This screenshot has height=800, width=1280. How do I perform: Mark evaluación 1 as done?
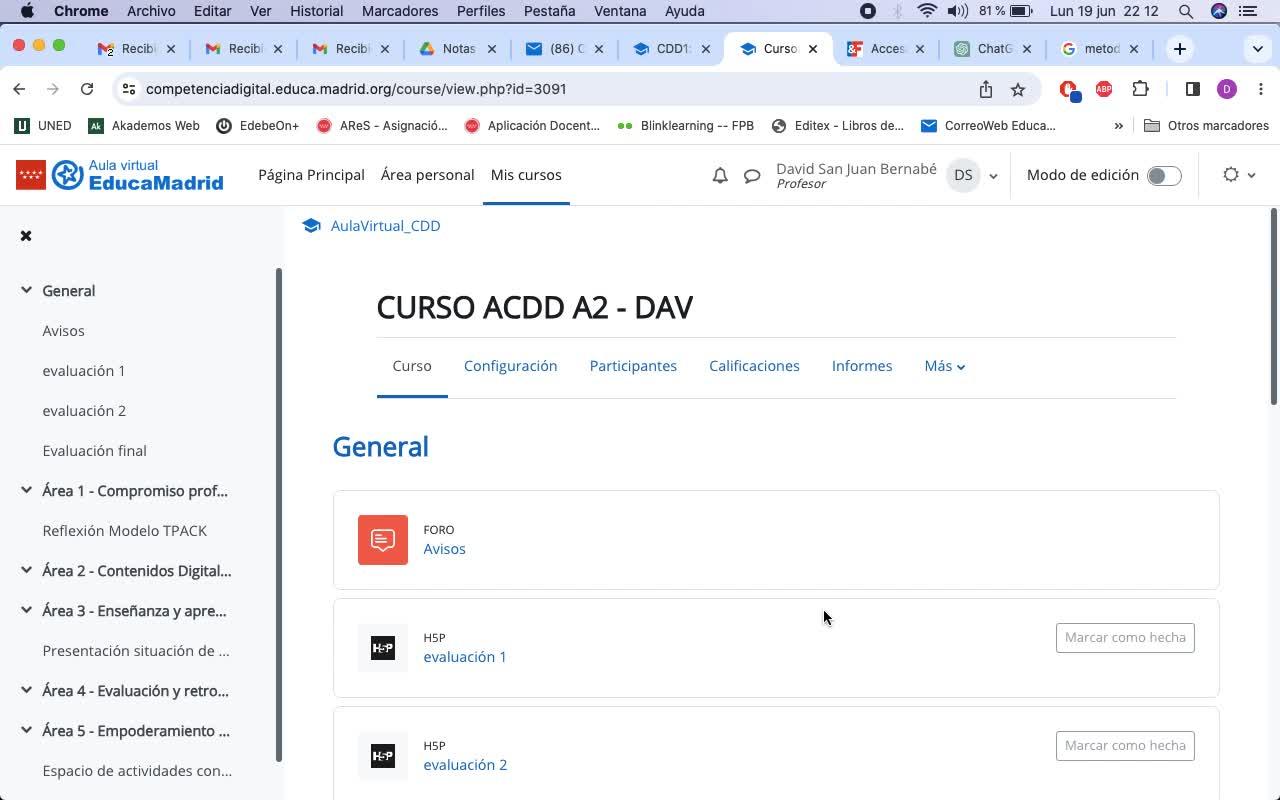click(x=1125, y=638)
